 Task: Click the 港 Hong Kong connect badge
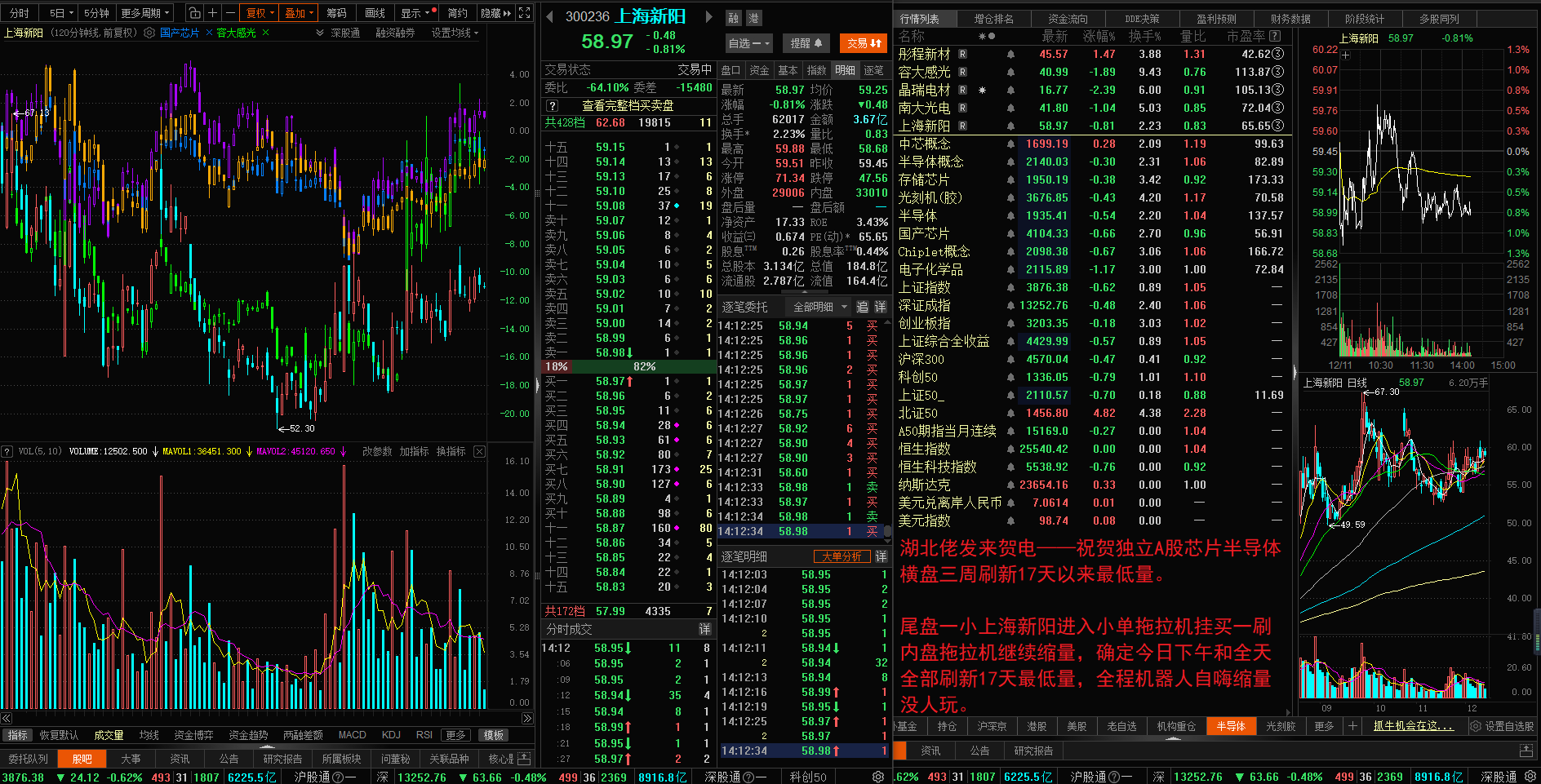click(753, 18)
